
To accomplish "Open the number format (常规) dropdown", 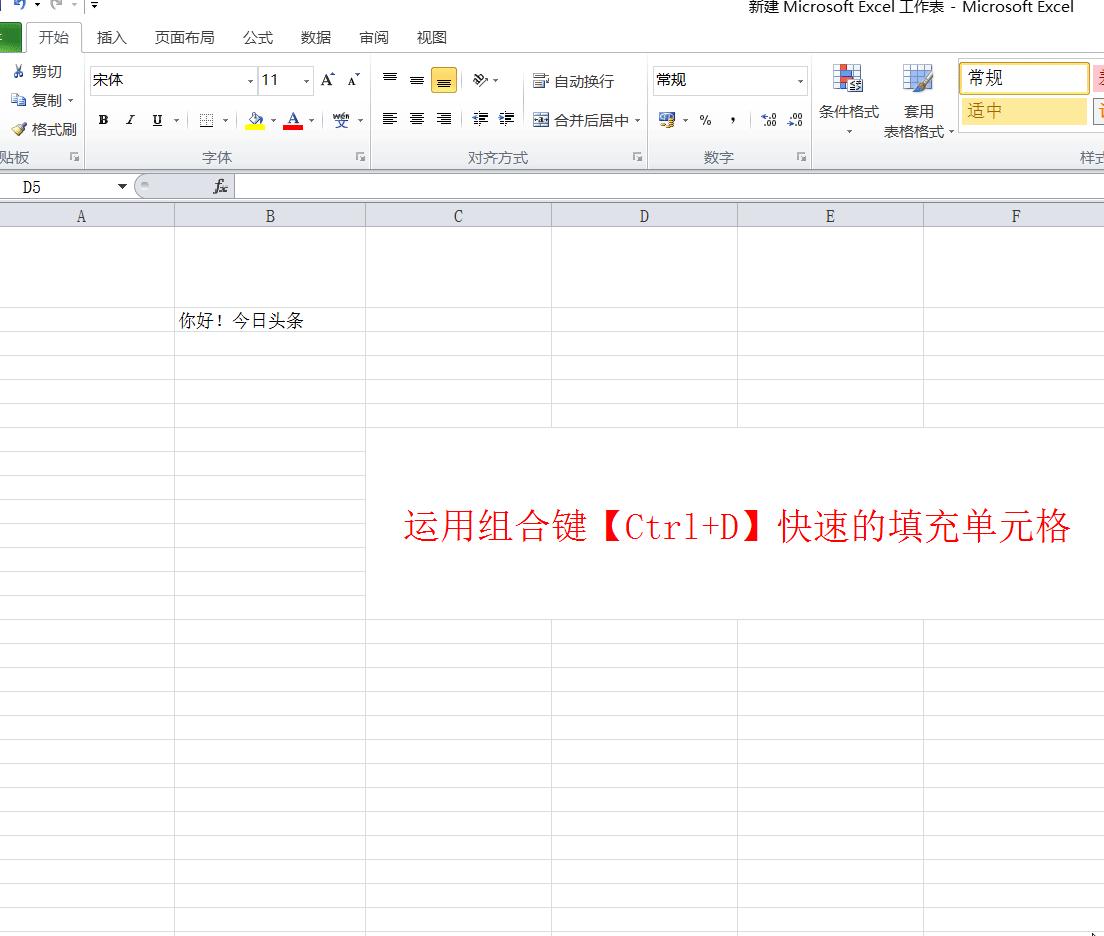I will 800,80.
